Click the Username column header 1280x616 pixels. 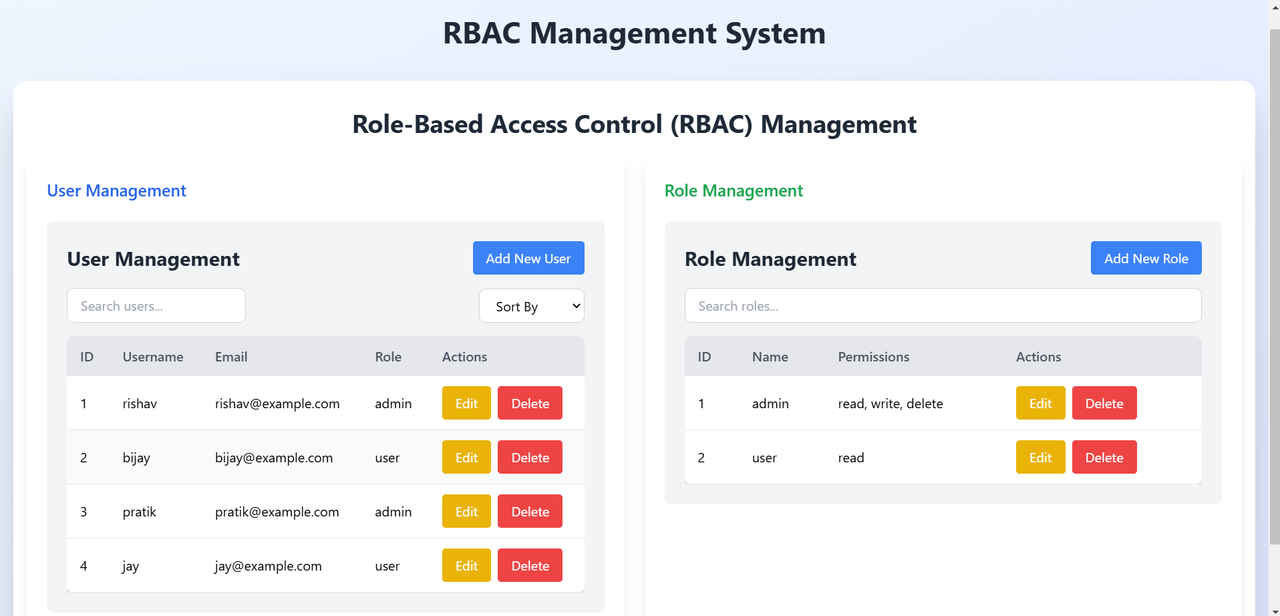tap(153, 357)
